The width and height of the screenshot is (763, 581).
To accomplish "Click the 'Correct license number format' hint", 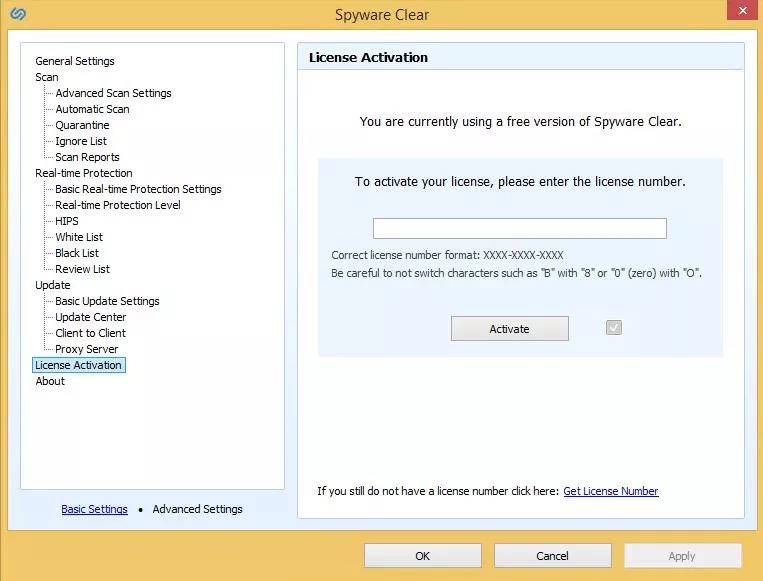I will pyautogui.click(x=447, y=255).
